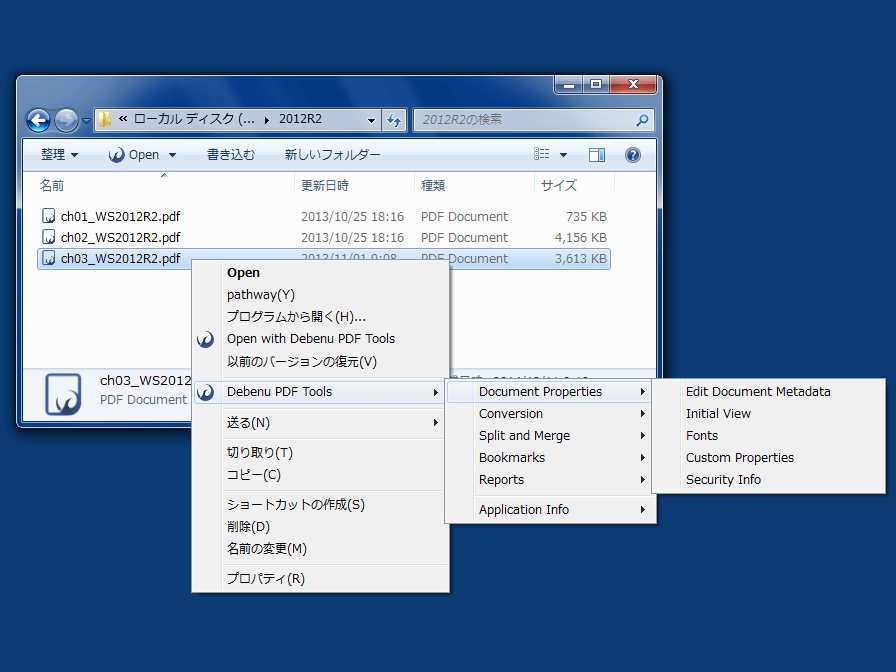This screenshot has height=672, width=896.
Task: Toggle the preview pane icon
Action: [x=597, y=155]
